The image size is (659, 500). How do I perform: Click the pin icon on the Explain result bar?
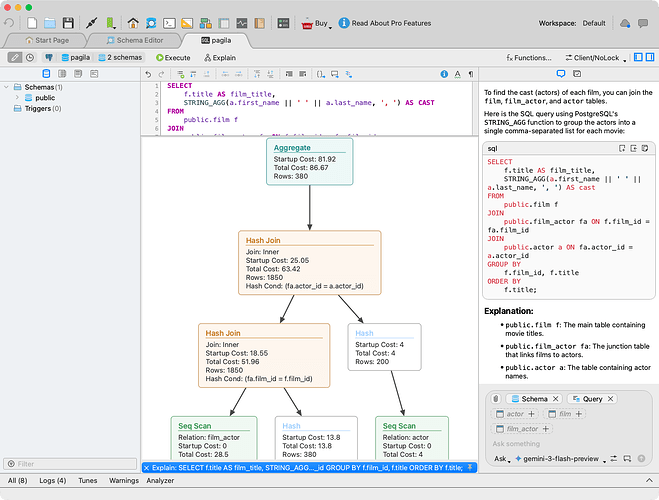pos(470,468)
